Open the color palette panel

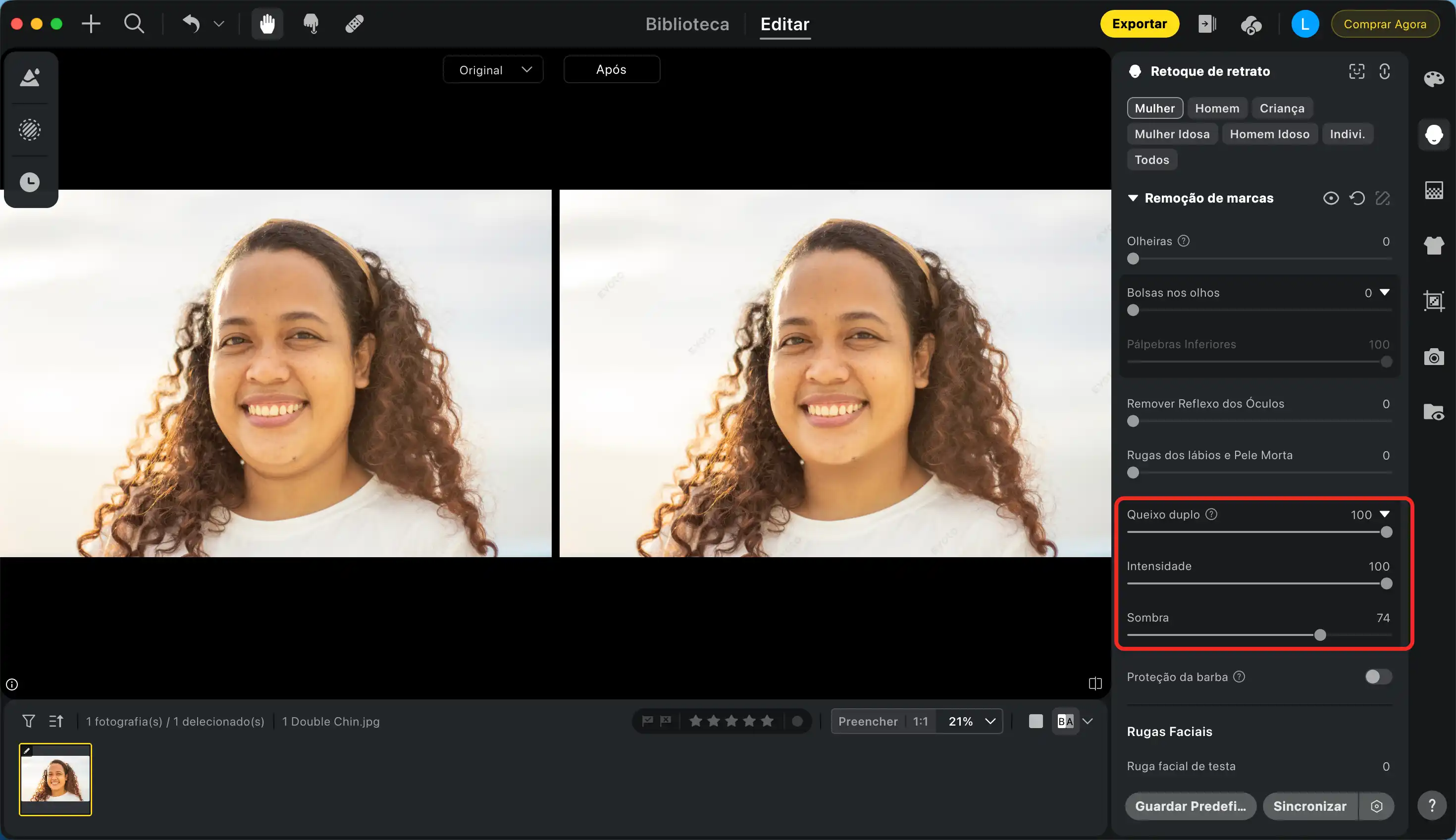point(1434,79)
